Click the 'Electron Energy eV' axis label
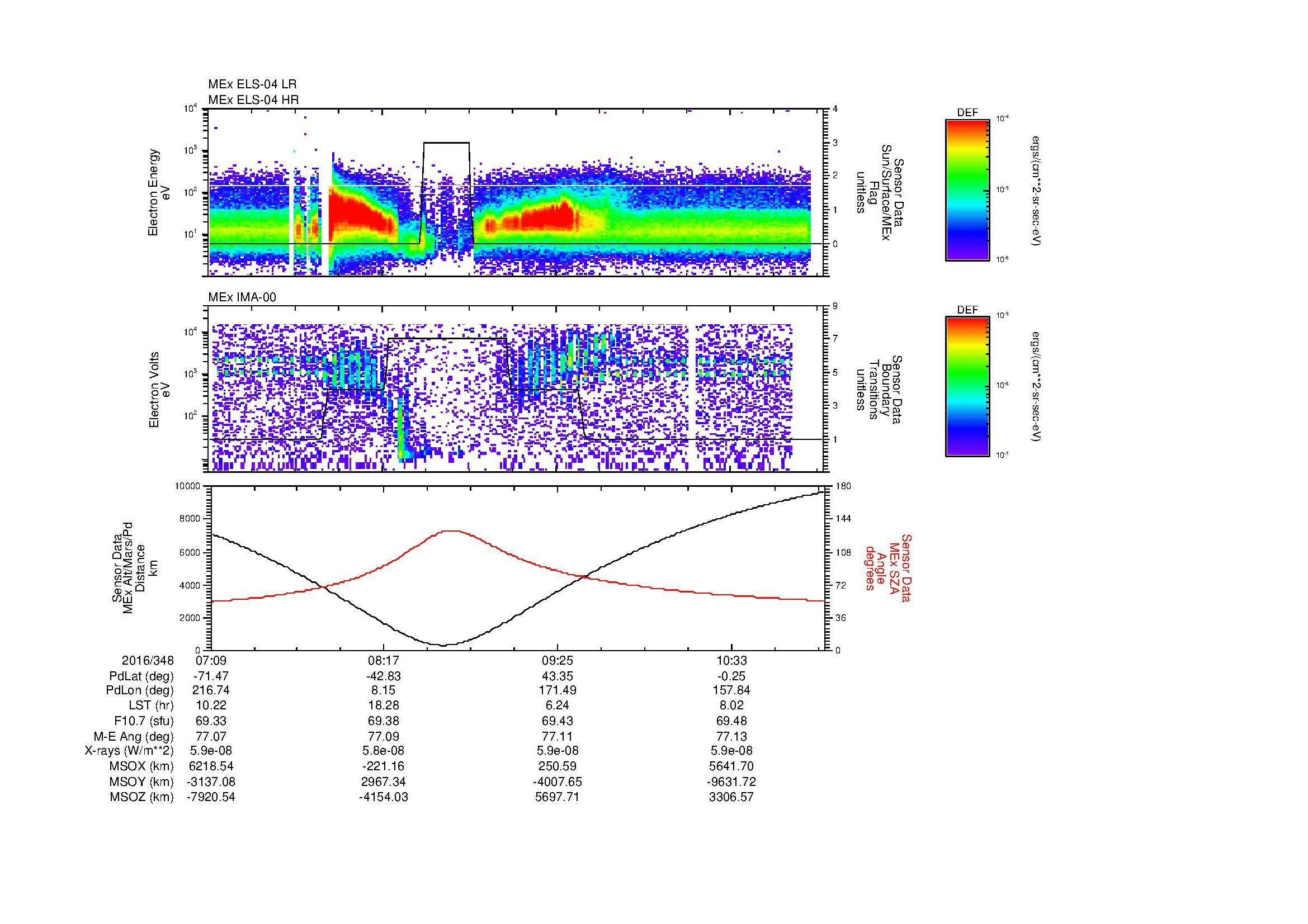 point(159,192)
